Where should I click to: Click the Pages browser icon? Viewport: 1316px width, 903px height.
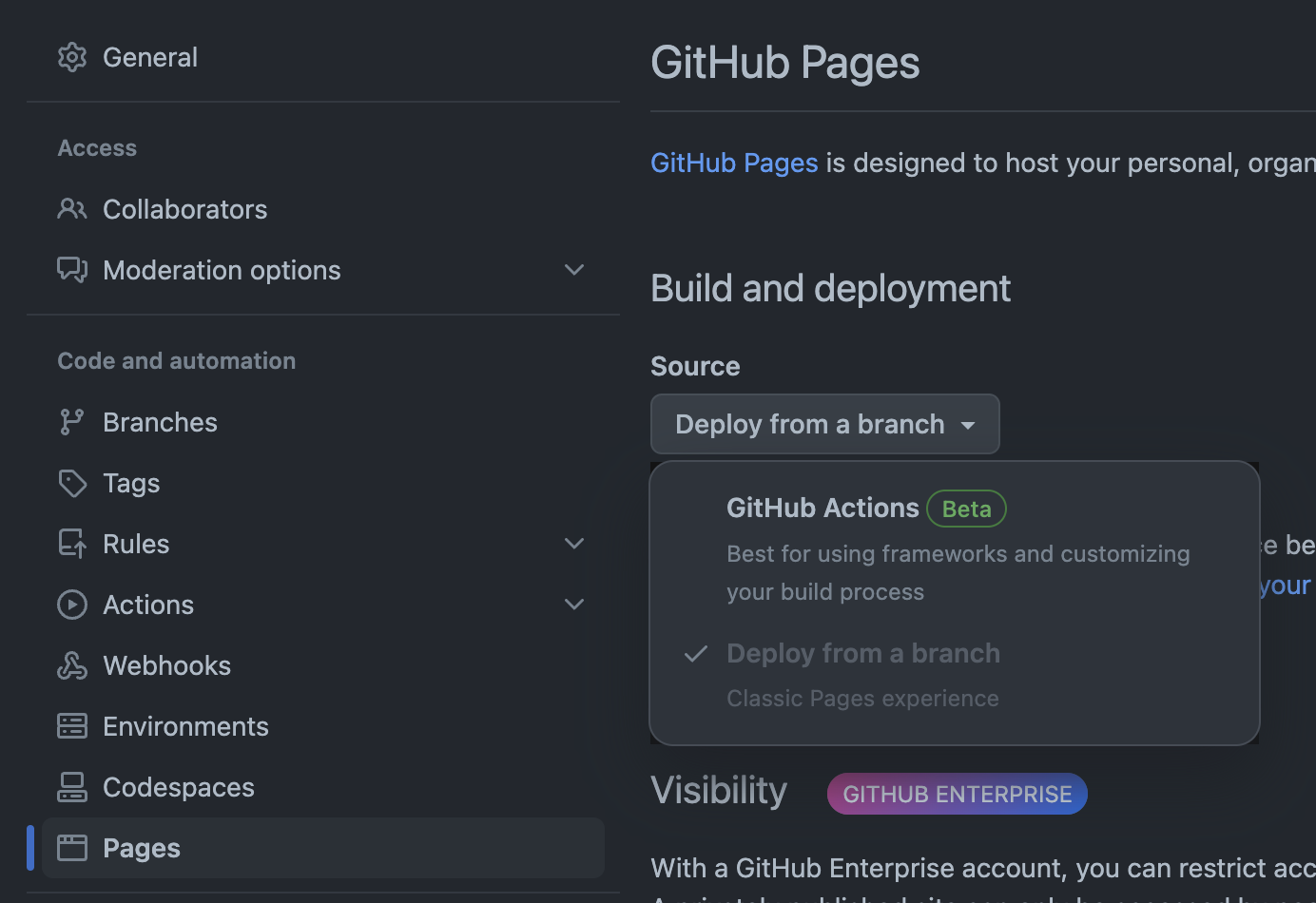pos(72,848)
